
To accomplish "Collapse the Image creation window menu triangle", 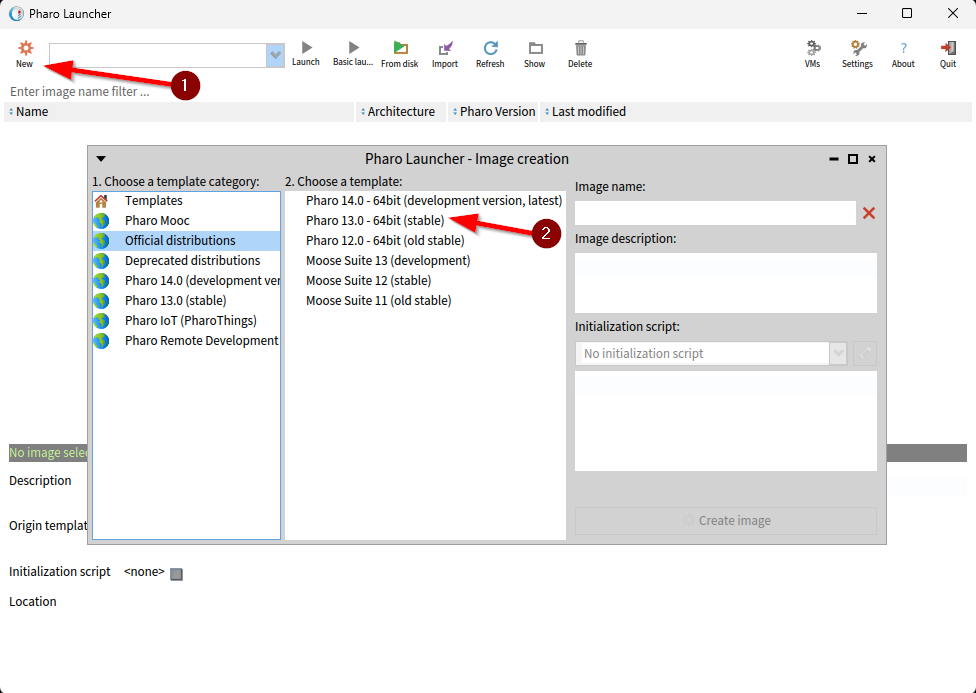I will [101, 159].
